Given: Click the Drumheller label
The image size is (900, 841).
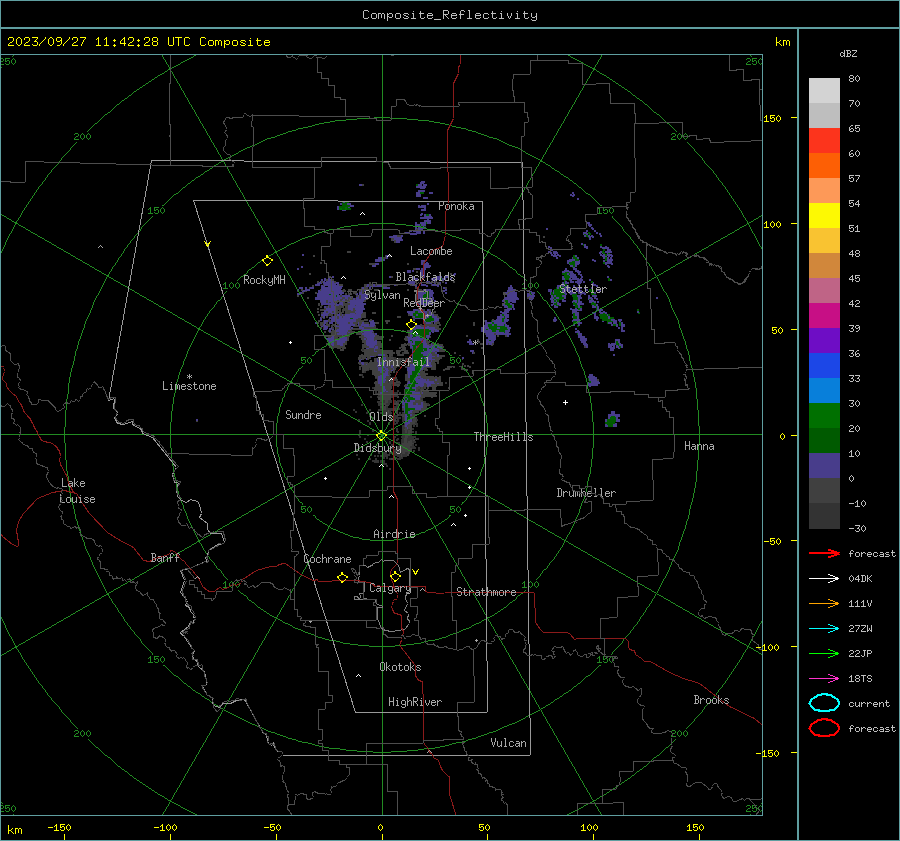Looking at the screenshot, I should pyautogui.click(x=586, y=493).
